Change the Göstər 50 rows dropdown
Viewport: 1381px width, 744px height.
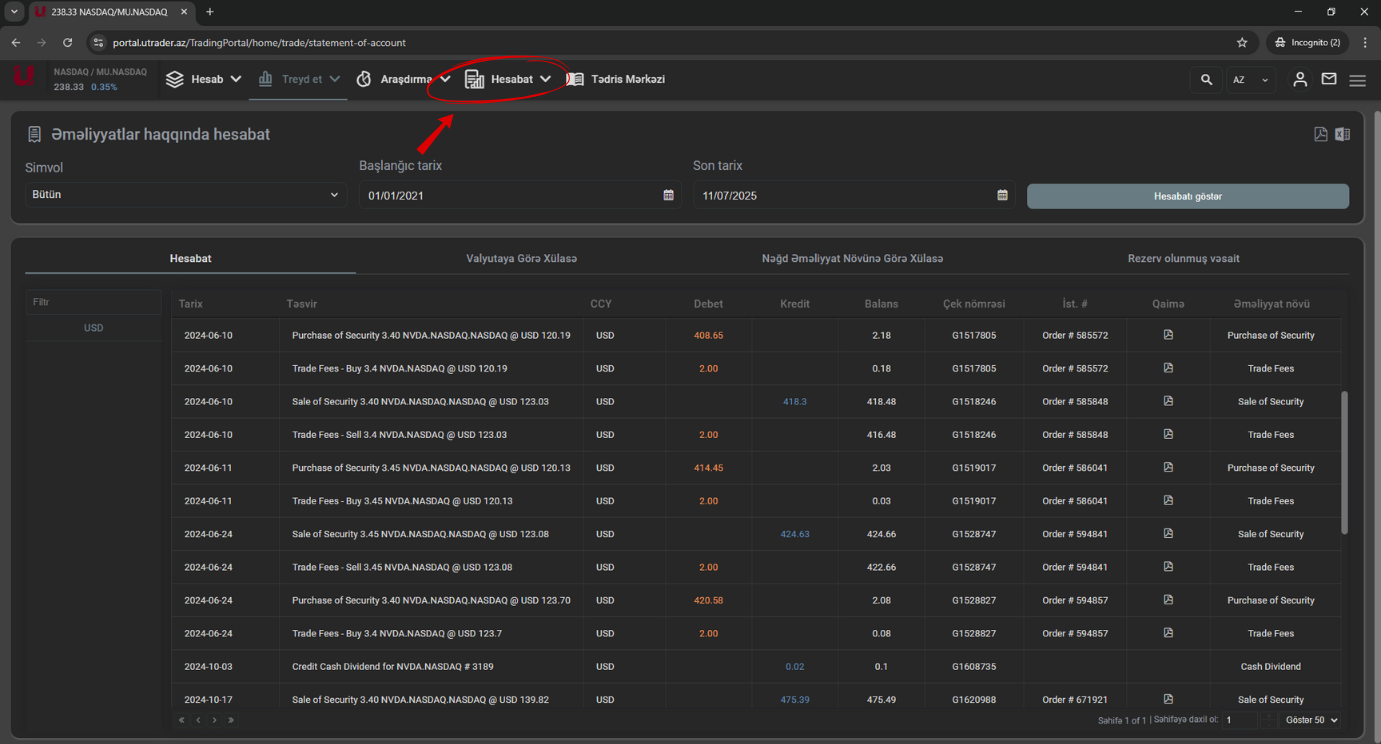tap(1312, 720)
